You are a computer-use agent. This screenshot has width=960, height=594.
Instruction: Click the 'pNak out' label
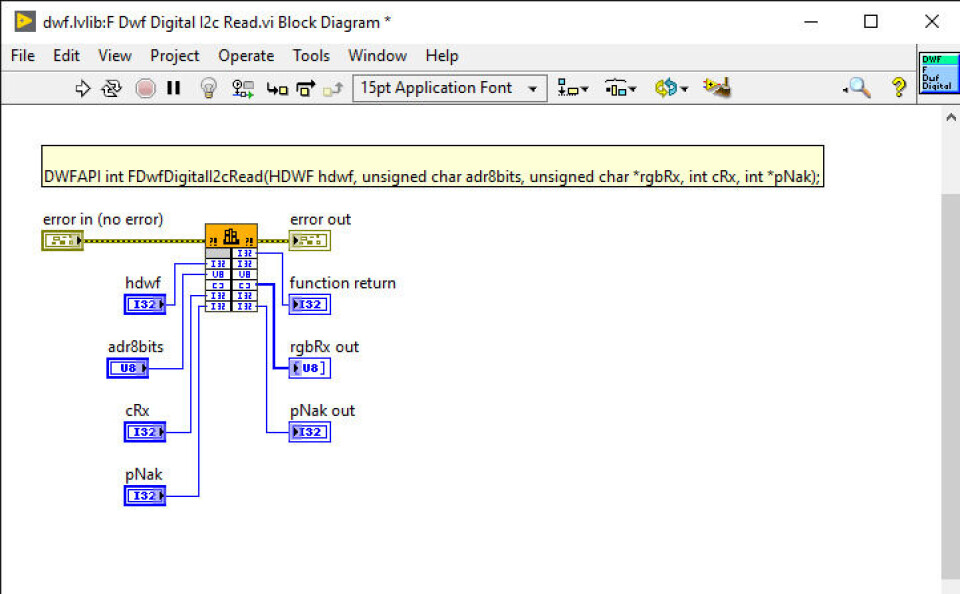pyautogui.click(x=322, y=410)
